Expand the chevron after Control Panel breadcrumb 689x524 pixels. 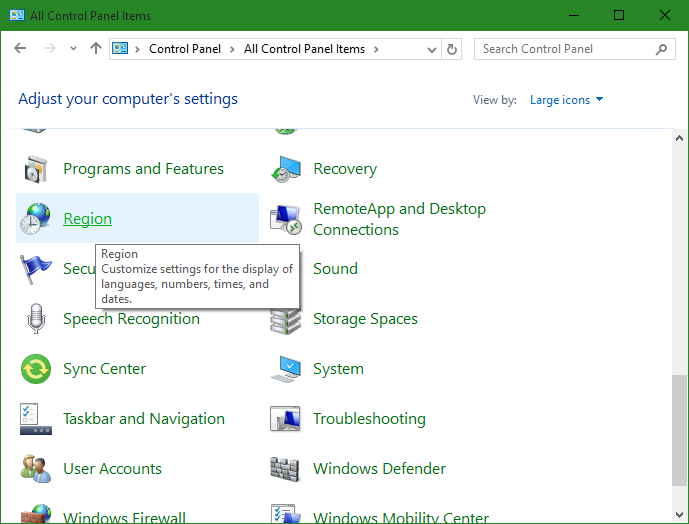232,49
